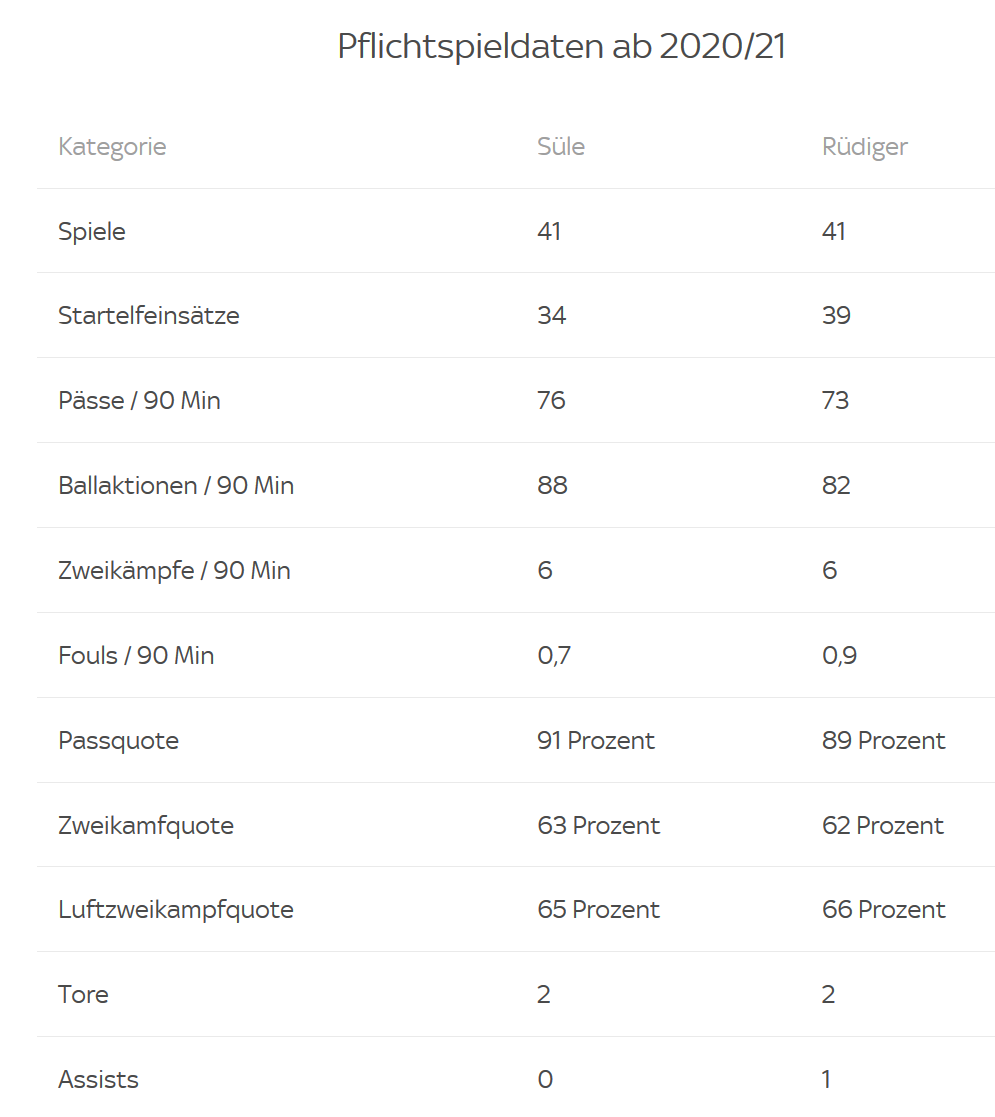
Task: Click Süle's Ballaktionen value 88
Action: 552,485
